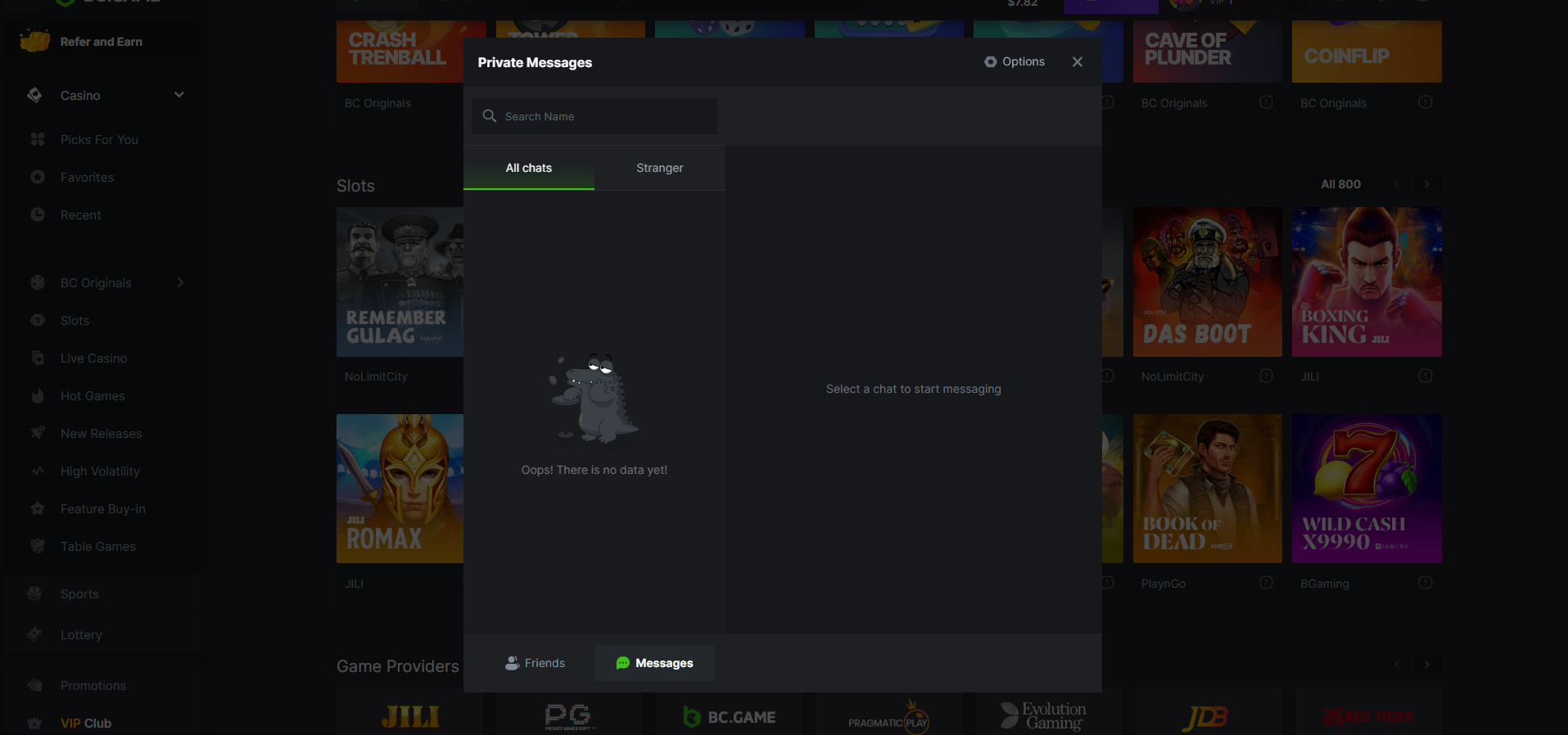Click the search magnifier icon
This screenshot has height=735, width=1568.
(x=490, y=116)
